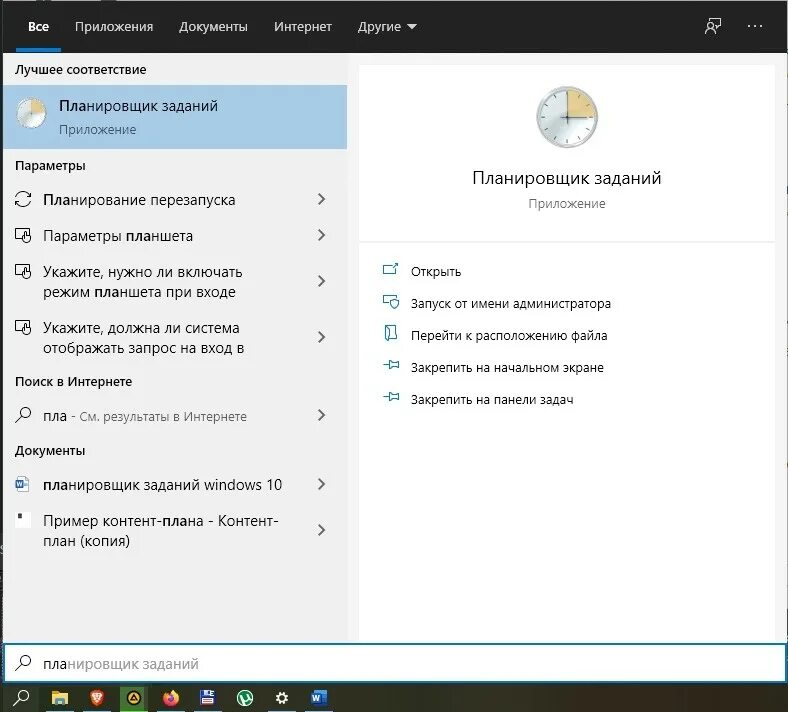The height and width of the screenshot is (712, 788).
Task: Click the tablet icon next to Параметры планшета
Action: (23, 235)
